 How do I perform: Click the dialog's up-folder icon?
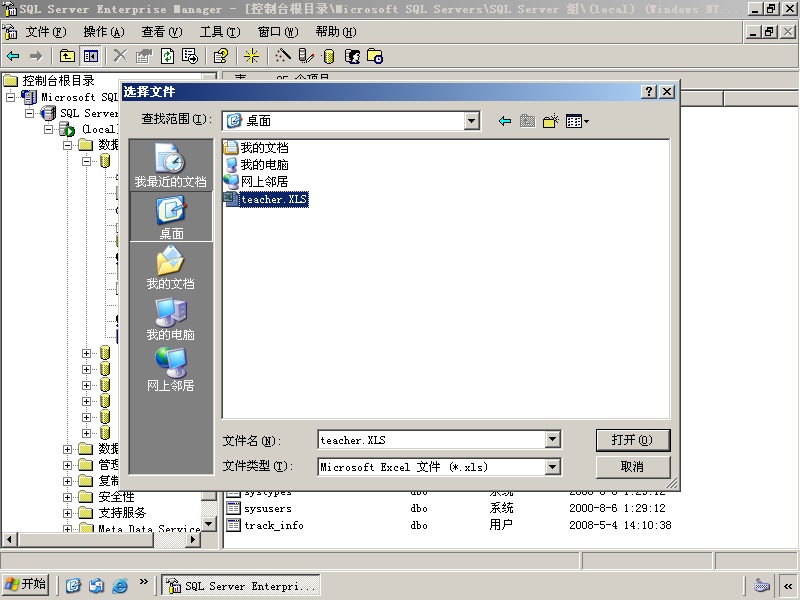pyautogui.click(x=528, y=121)
